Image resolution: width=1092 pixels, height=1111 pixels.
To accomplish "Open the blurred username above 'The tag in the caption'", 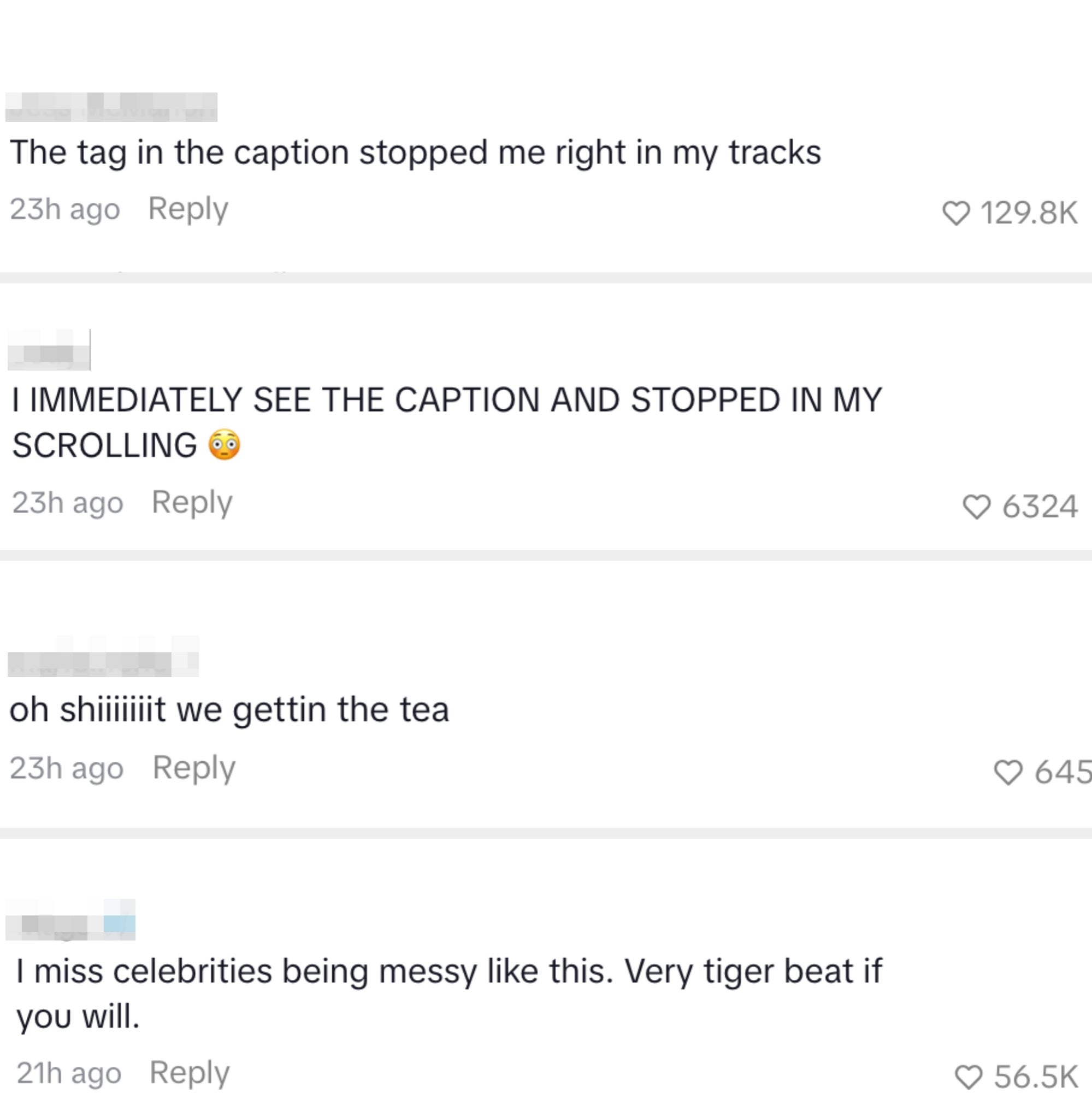I will click(111, 107).
